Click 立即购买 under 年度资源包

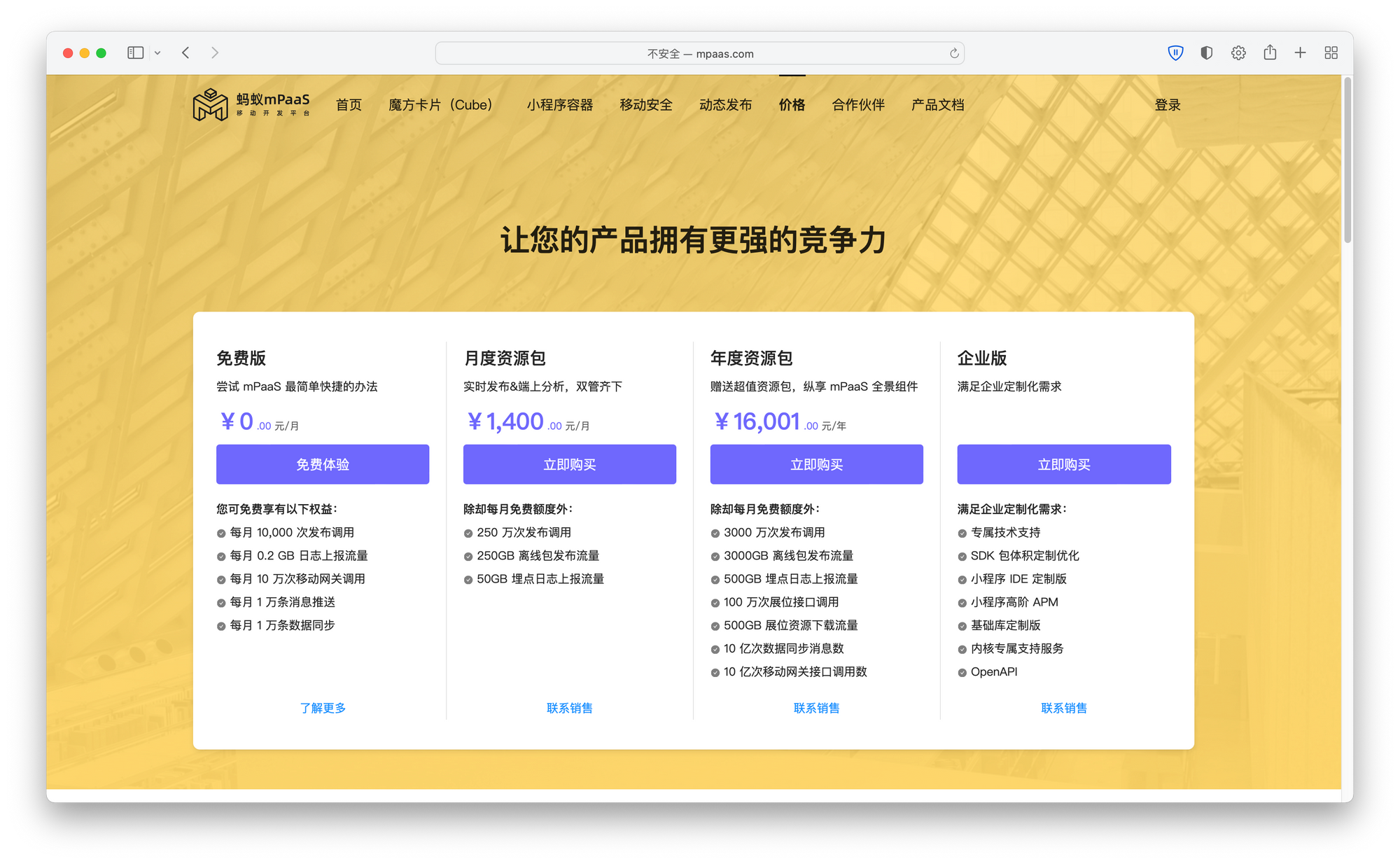click(x=817, y=464)
